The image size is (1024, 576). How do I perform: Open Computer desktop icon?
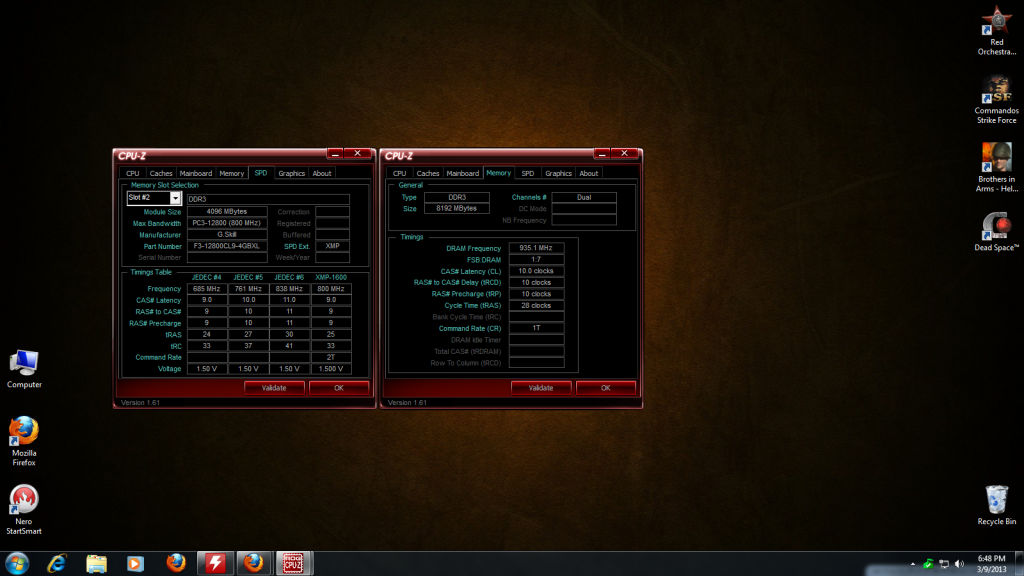pos(24,369)
